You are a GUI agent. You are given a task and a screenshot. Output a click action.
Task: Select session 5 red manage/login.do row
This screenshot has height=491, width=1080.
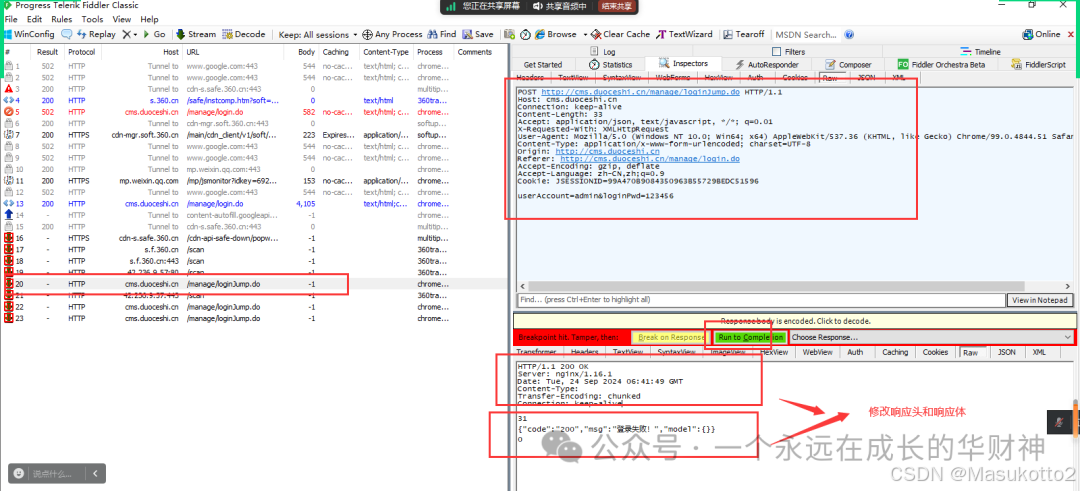pos(254,112)
